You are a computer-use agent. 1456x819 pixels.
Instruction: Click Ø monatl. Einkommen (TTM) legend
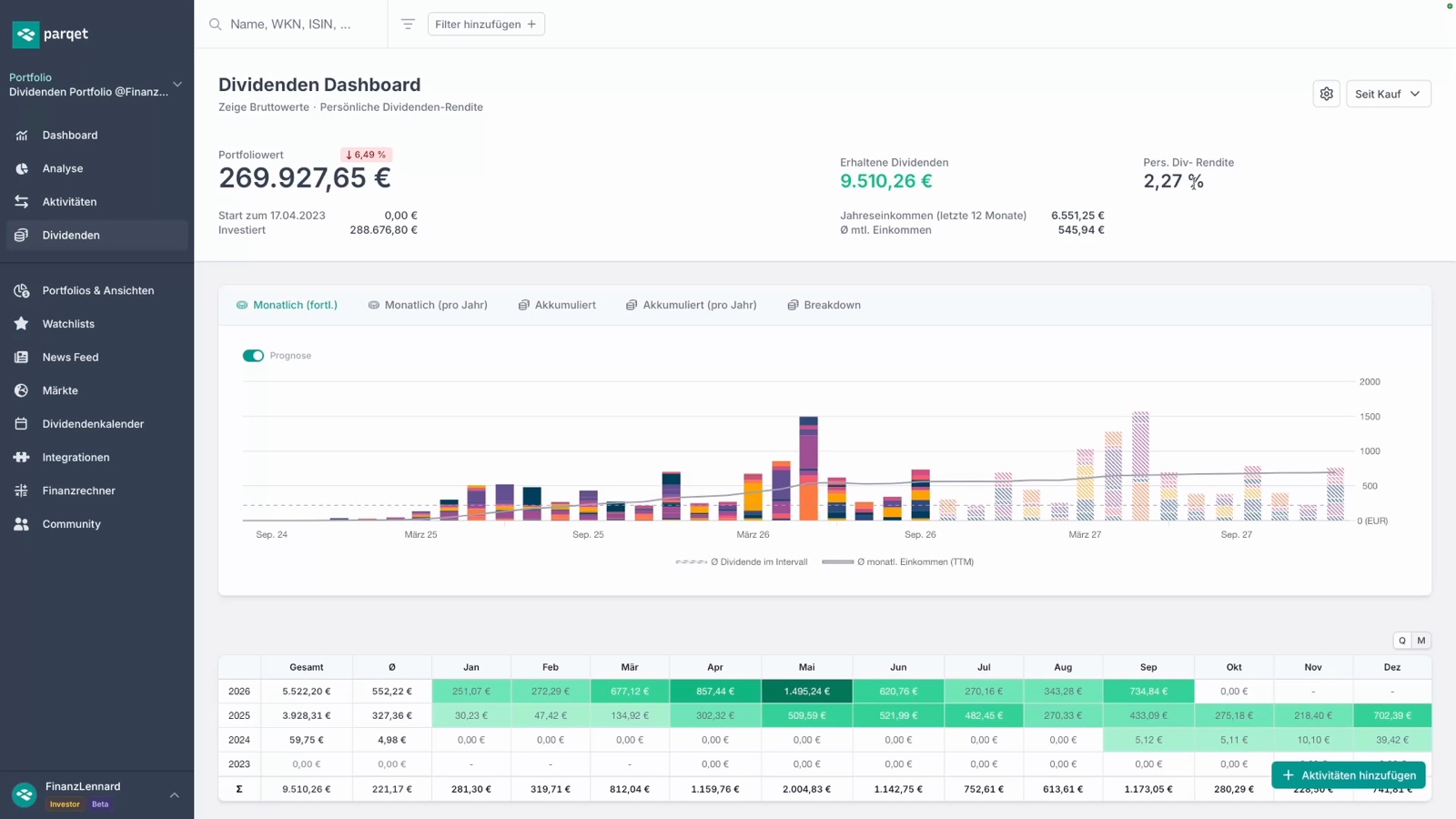tap(898, 562)
